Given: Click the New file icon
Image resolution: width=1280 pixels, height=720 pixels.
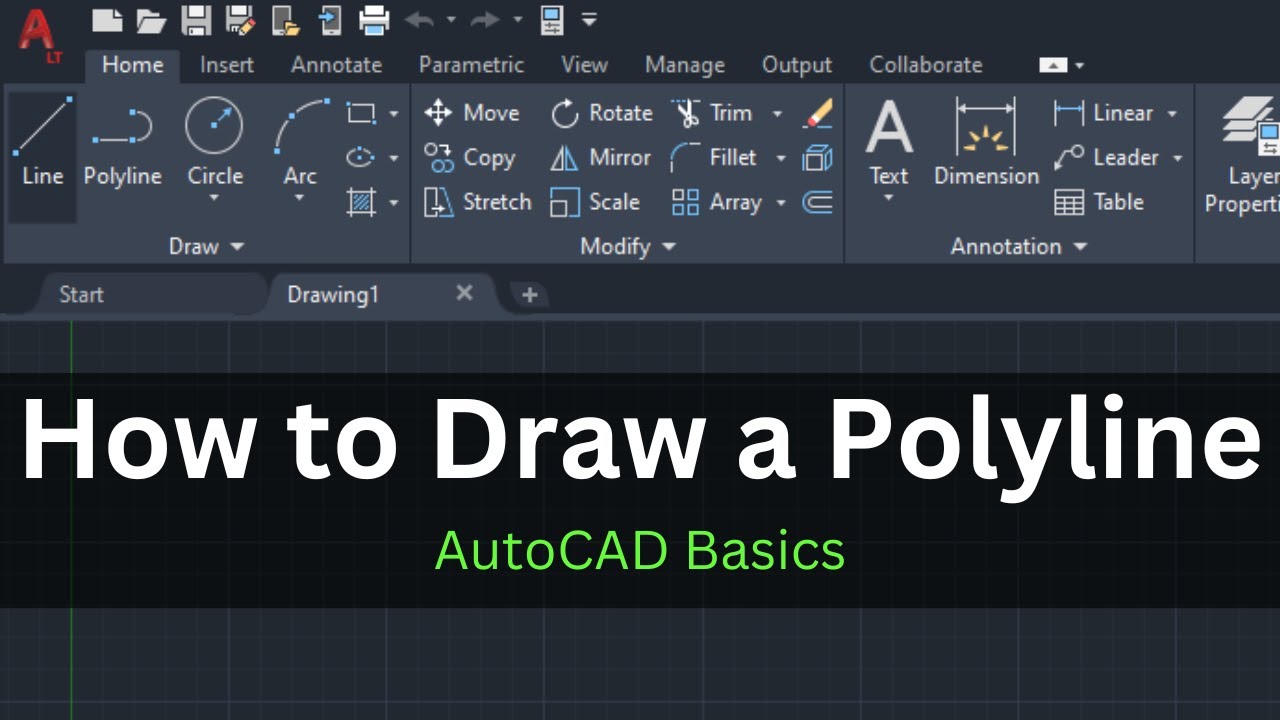Looking at the screenshot, I should pyautogui.click(x=105, y=18).
